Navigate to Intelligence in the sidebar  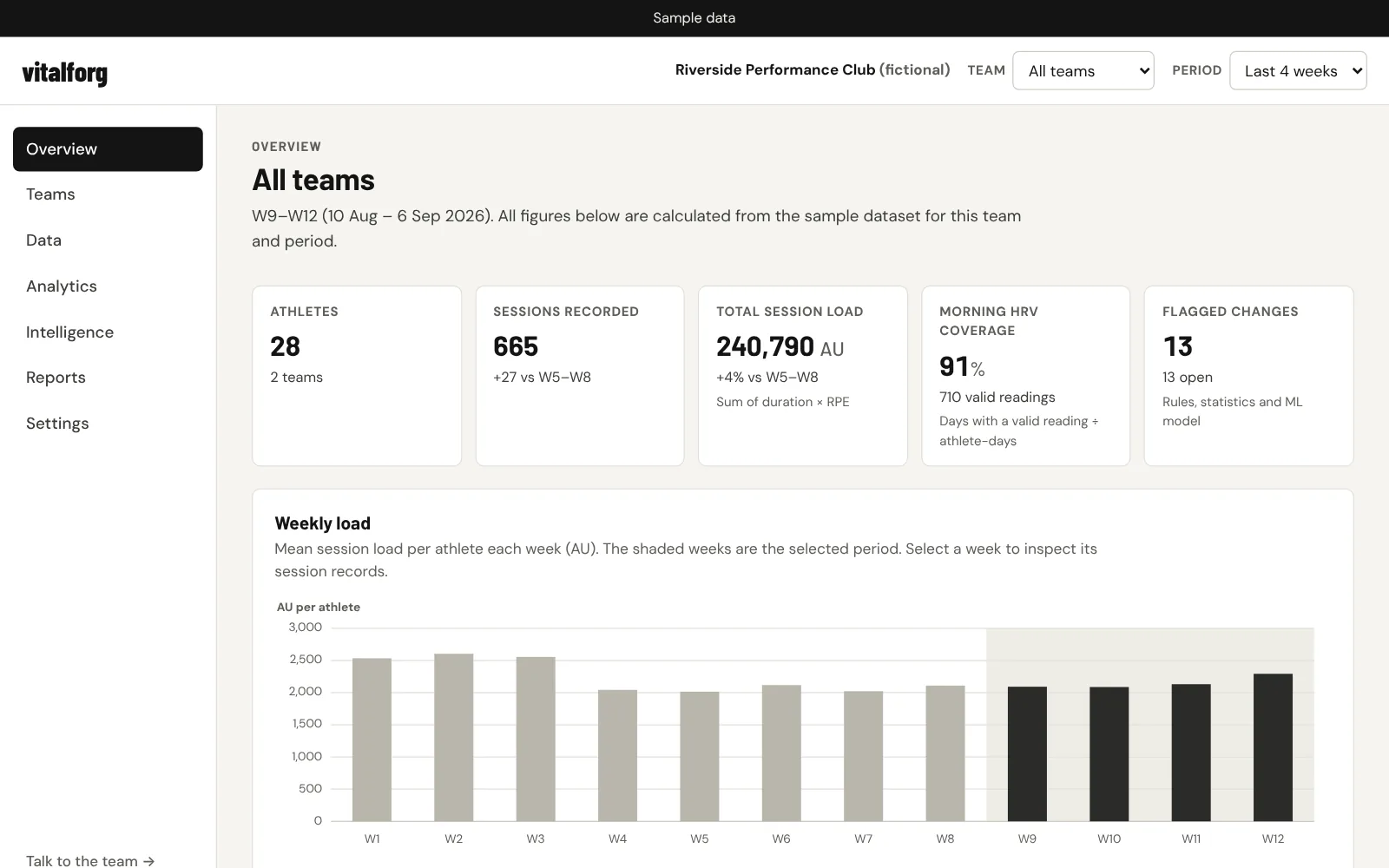[x=108, y=332]
